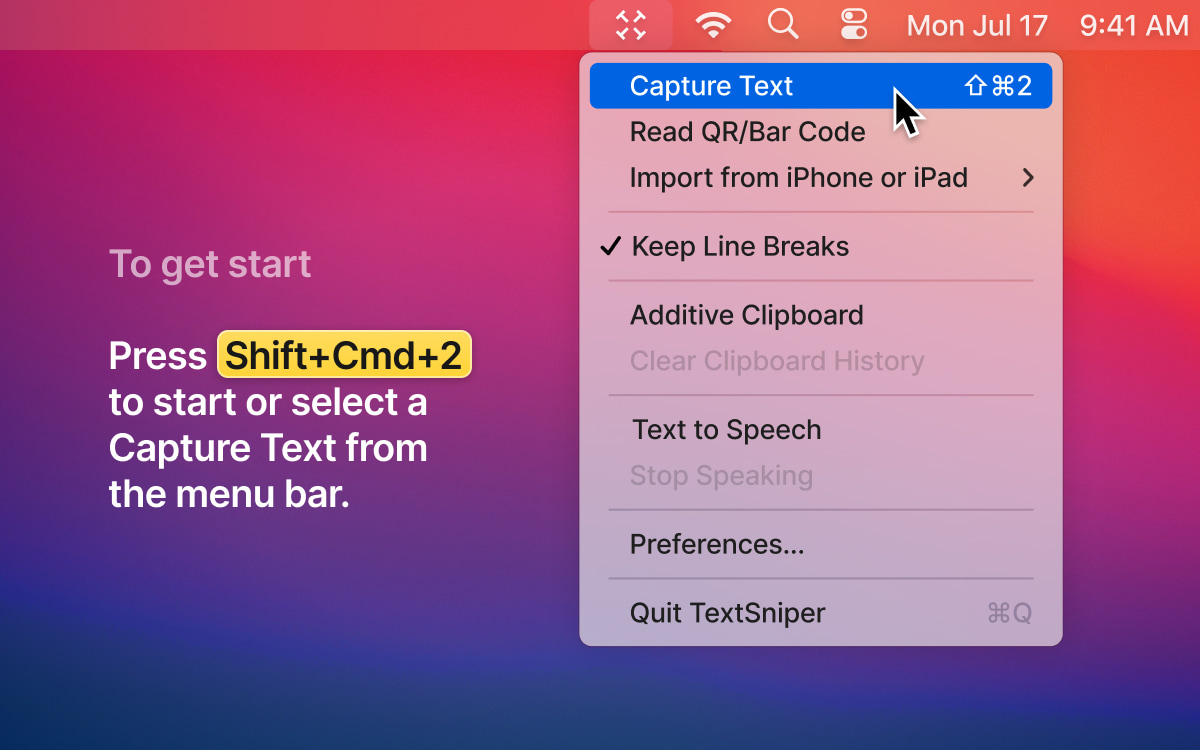
Task: Enable Additive Clipboard
Action: 821,315
